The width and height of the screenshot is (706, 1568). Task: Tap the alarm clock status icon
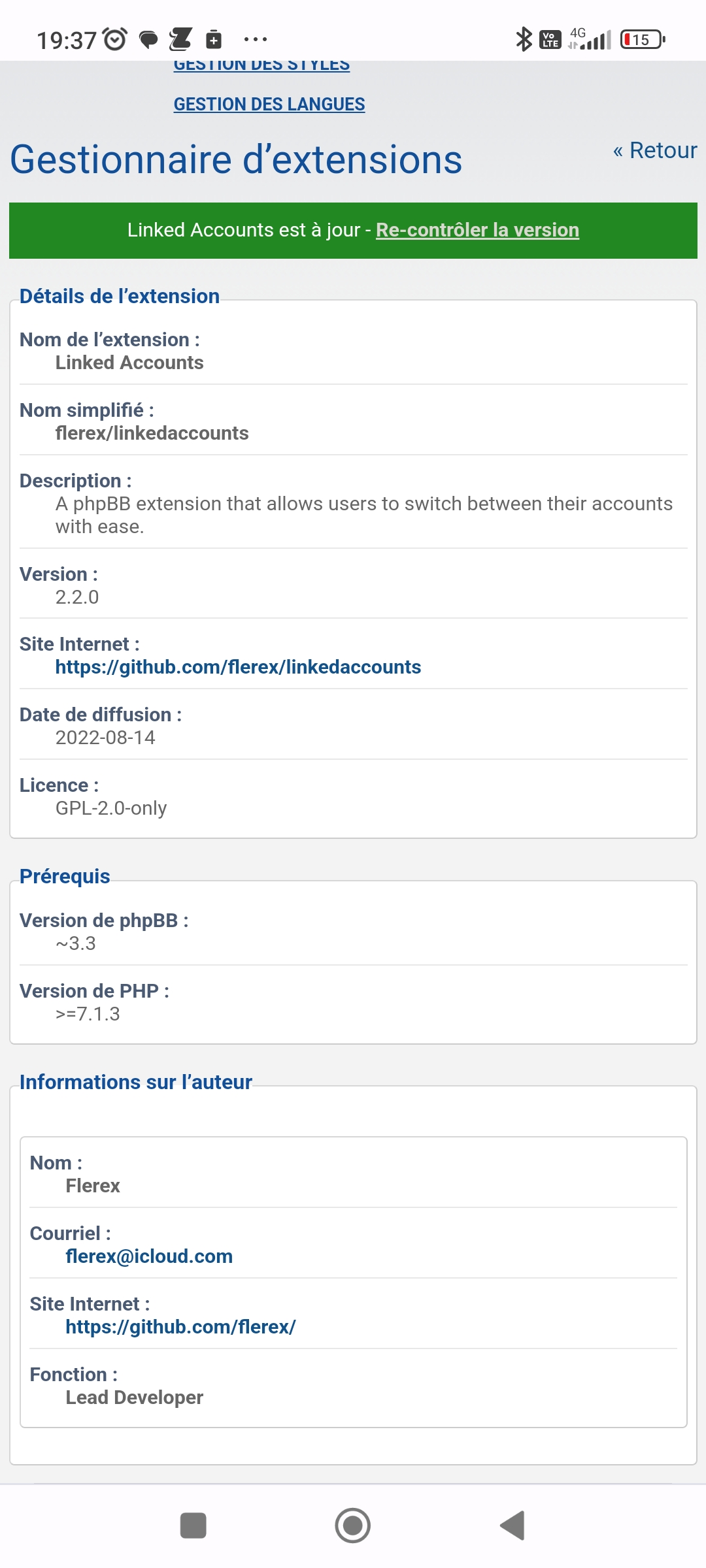tap(116, 39)
